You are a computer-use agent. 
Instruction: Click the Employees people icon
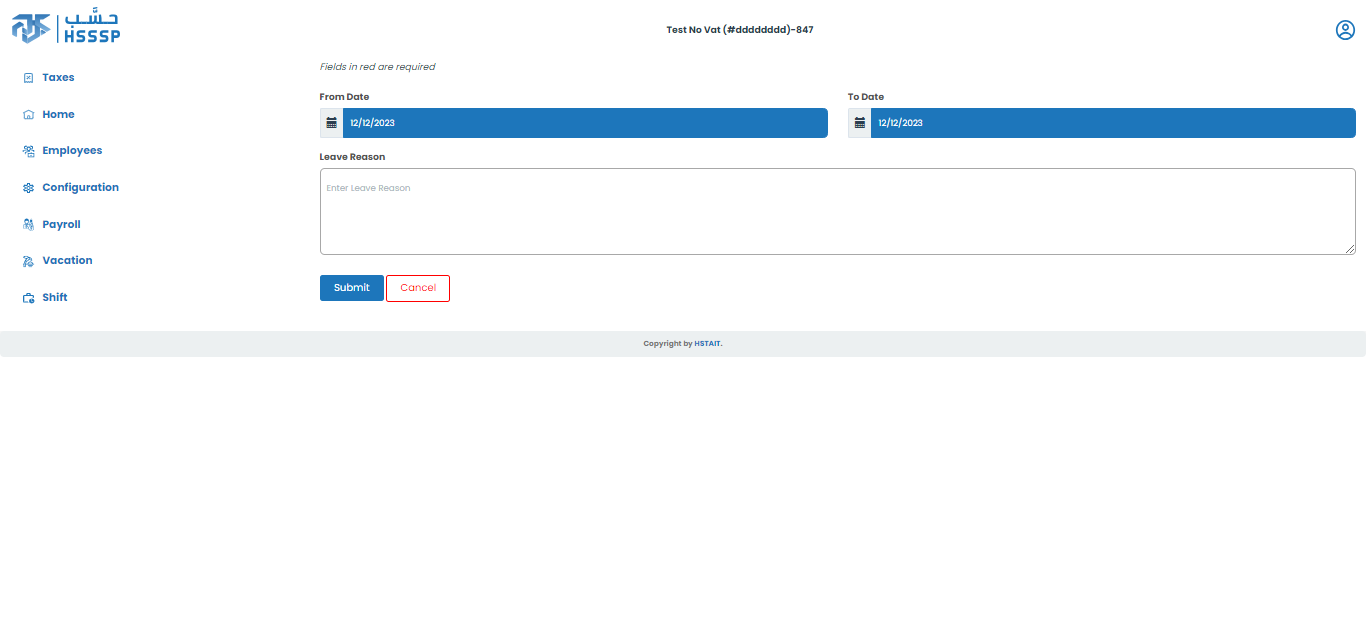[x=29, y=151]
